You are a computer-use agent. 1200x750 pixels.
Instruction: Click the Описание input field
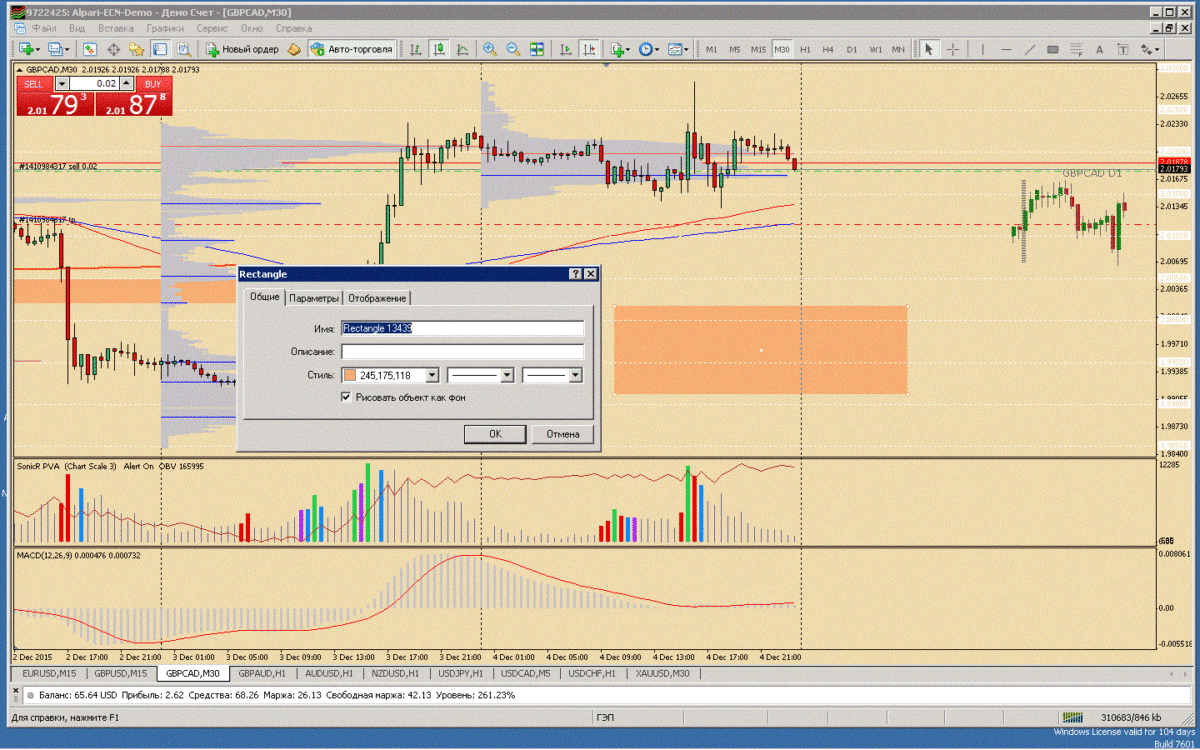(x=462, y=352)
